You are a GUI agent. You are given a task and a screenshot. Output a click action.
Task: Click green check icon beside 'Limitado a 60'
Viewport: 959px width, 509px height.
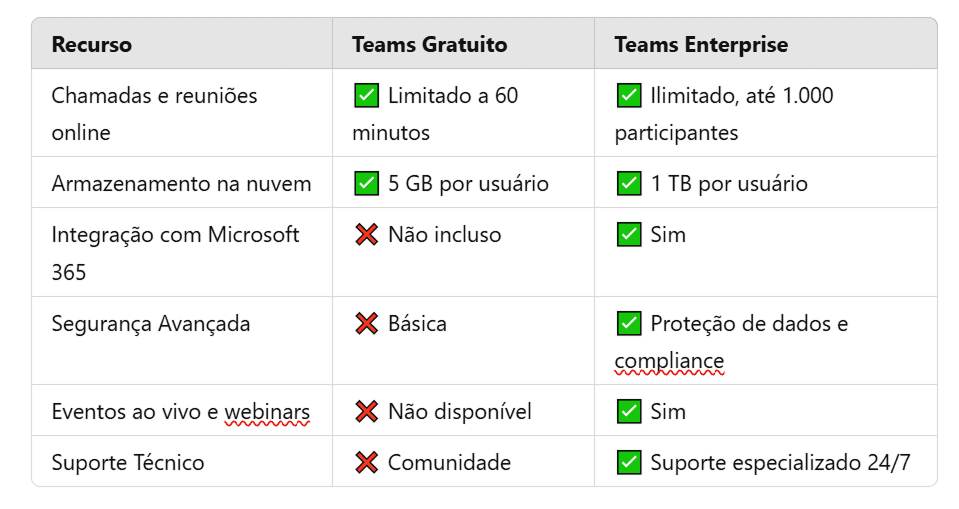click(x=366, y=96)
